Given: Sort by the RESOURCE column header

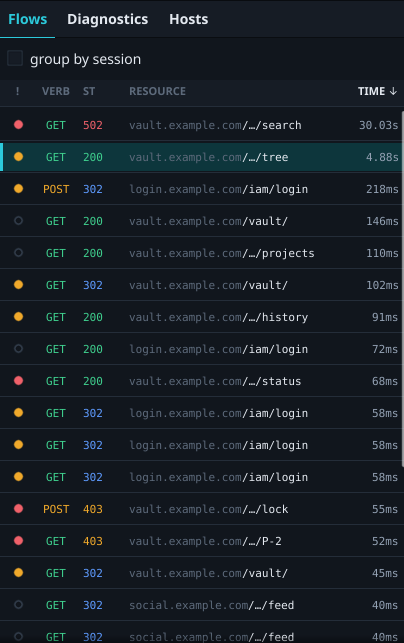Looking at the screenshot, I should (157, 91).
